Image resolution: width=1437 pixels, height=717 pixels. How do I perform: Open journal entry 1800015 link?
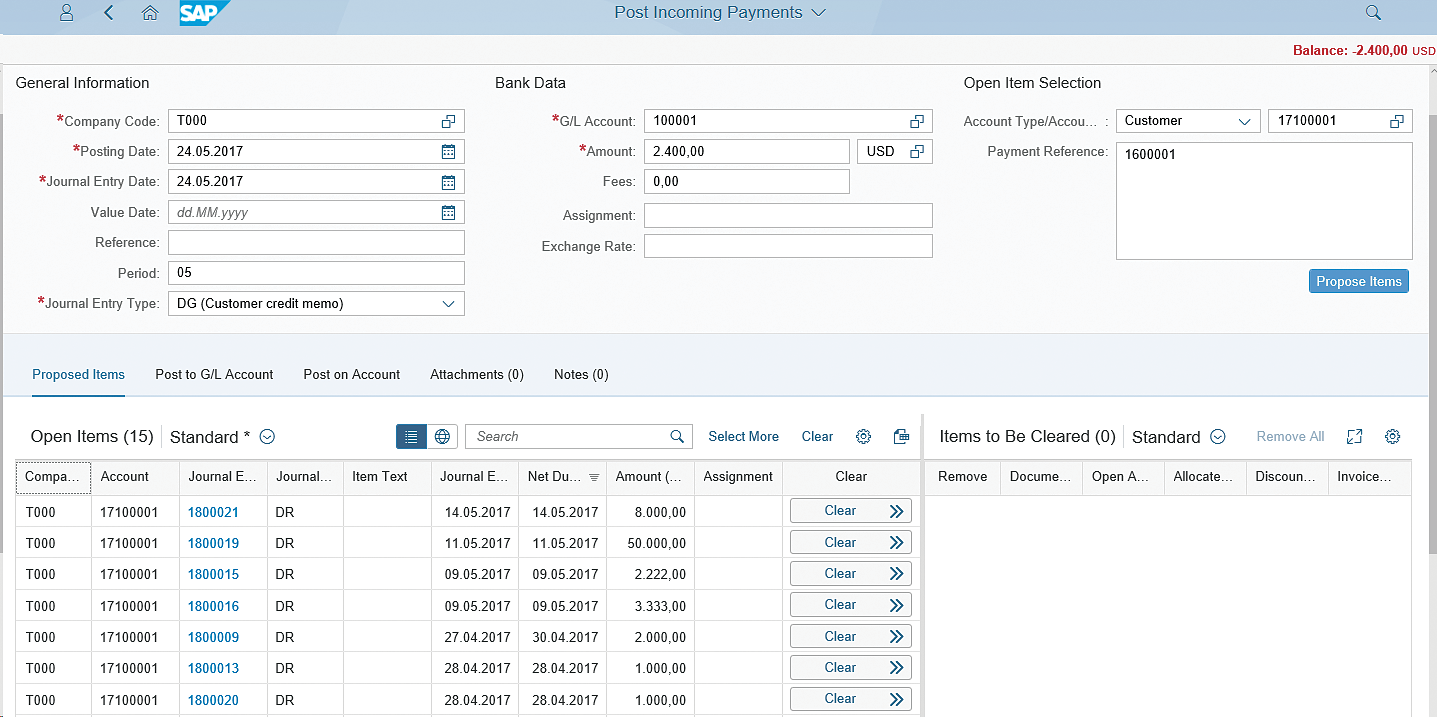pos(213,574)
